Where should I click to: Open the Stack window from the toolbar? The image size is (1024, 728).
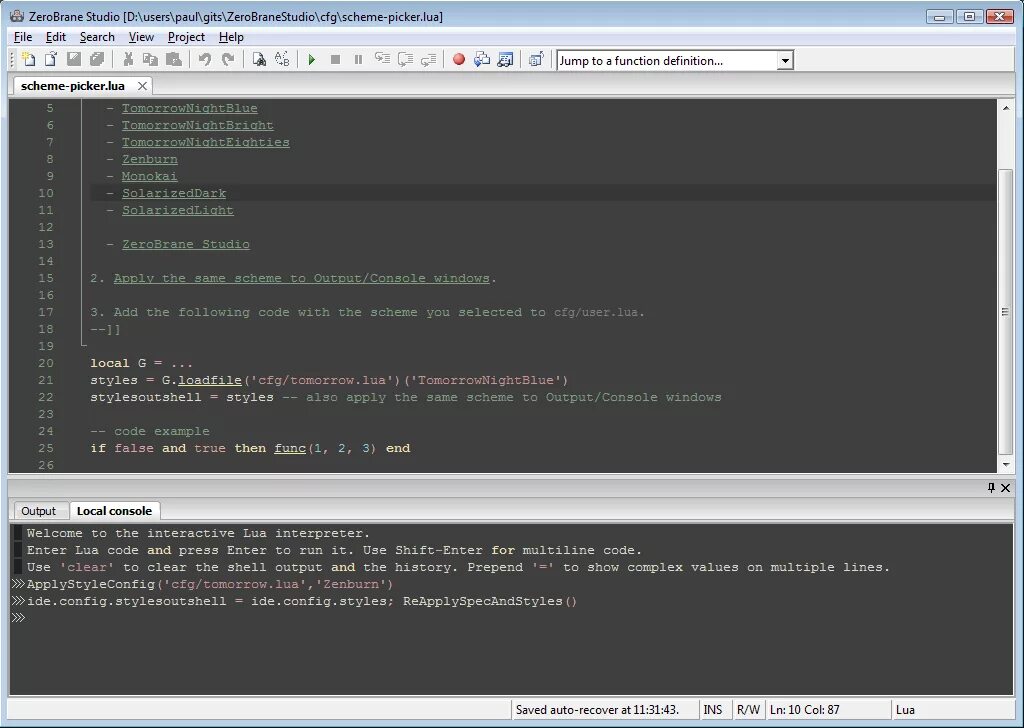tap(482, 59)
